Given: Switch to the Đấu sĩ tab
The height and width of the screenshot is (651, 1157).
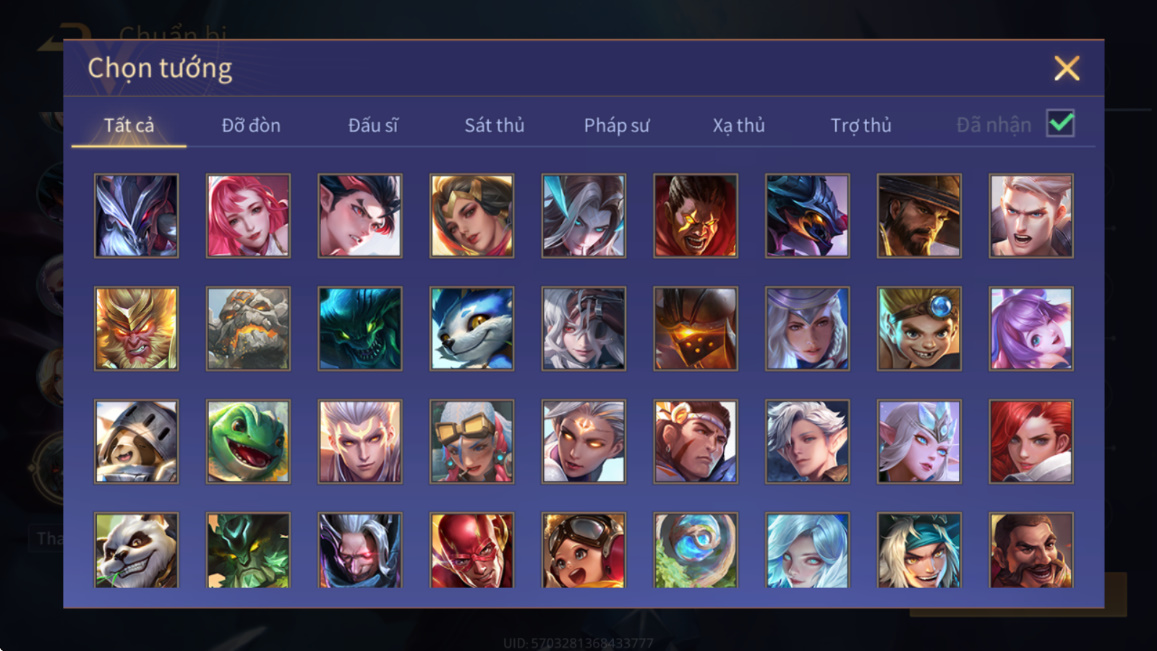Looking at the screenshot, I should (373, 125).
